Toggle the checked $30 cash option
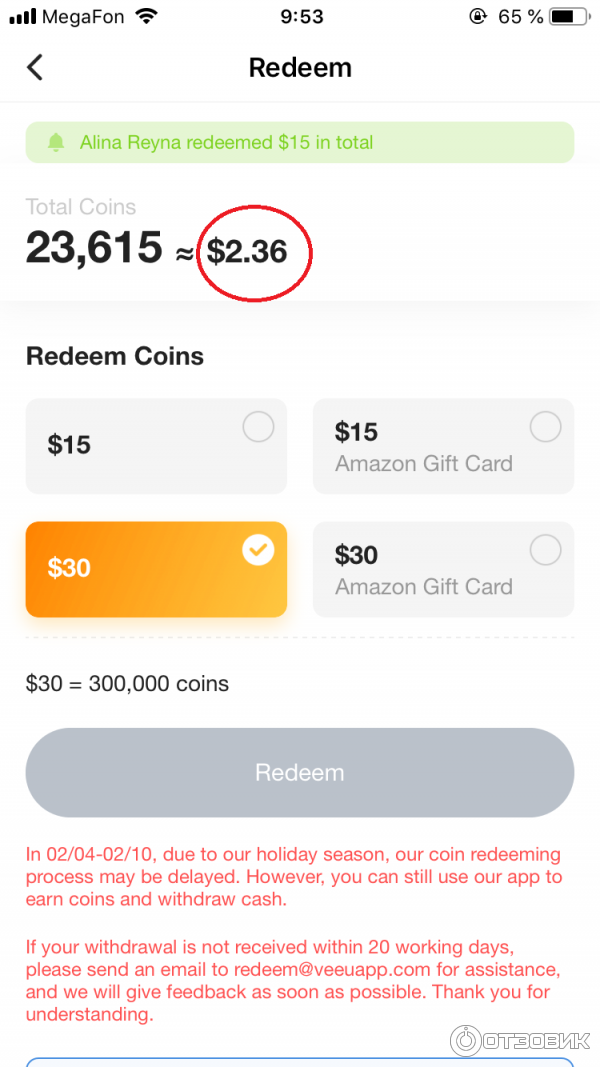 (258, 550)
